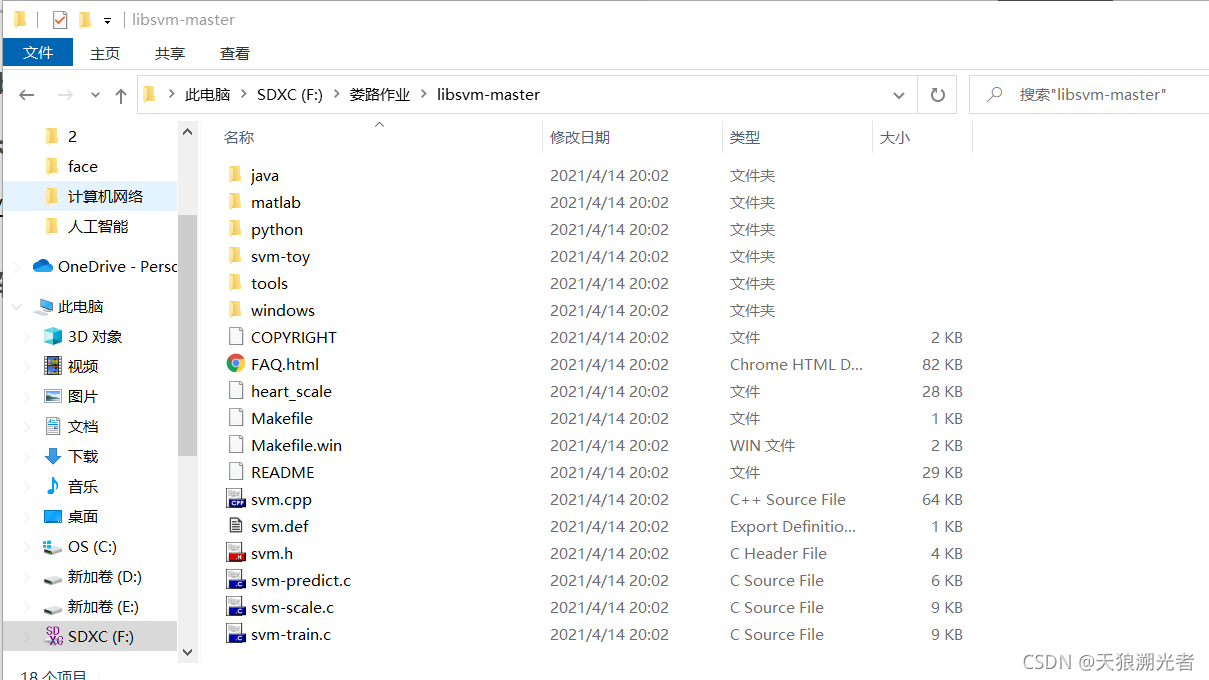
Task: Open the address bar history dropdown
Action: click(x=899, y=95)
